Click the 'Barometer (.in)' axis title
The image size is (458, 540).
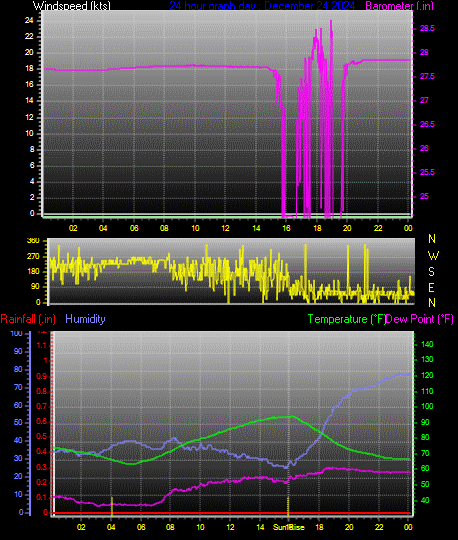coord(399,6)
